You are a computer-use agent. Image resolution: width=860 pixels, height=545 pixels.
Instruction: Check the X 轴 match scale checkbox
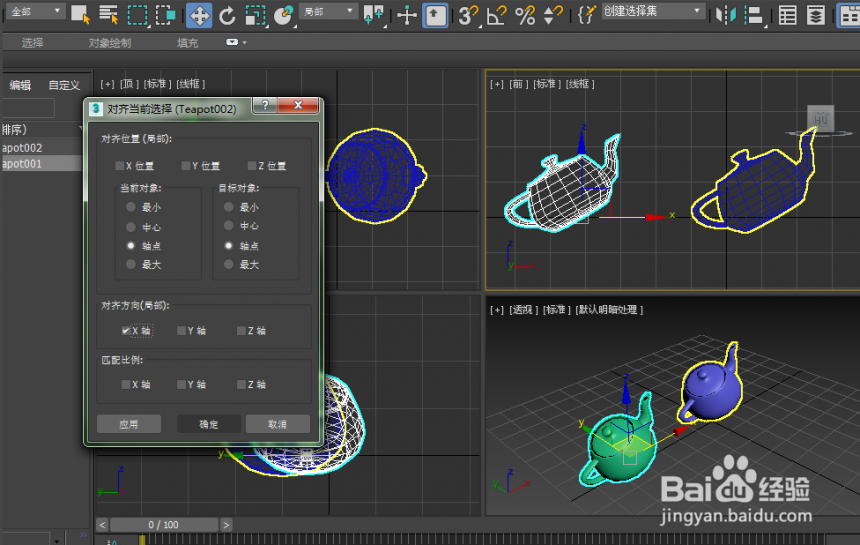[126, 384]
